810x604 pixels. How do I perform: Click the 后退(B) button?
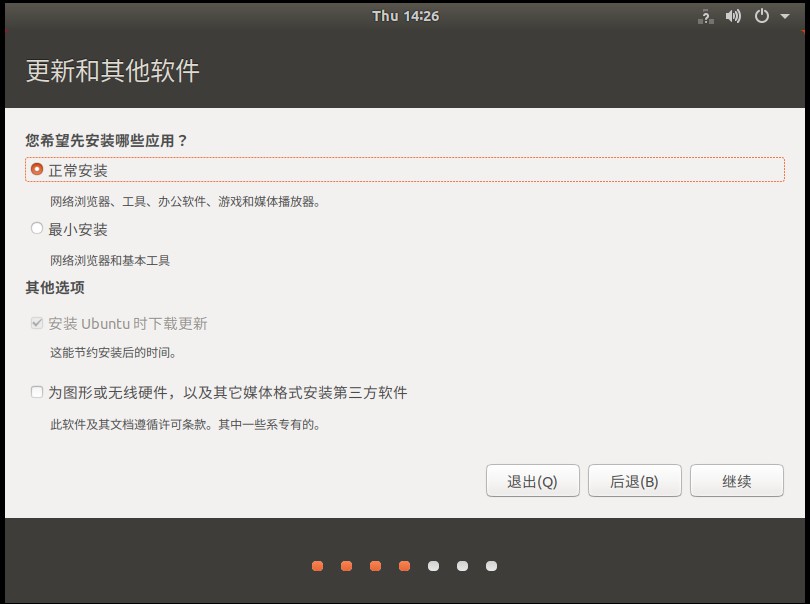coord(634,481)
